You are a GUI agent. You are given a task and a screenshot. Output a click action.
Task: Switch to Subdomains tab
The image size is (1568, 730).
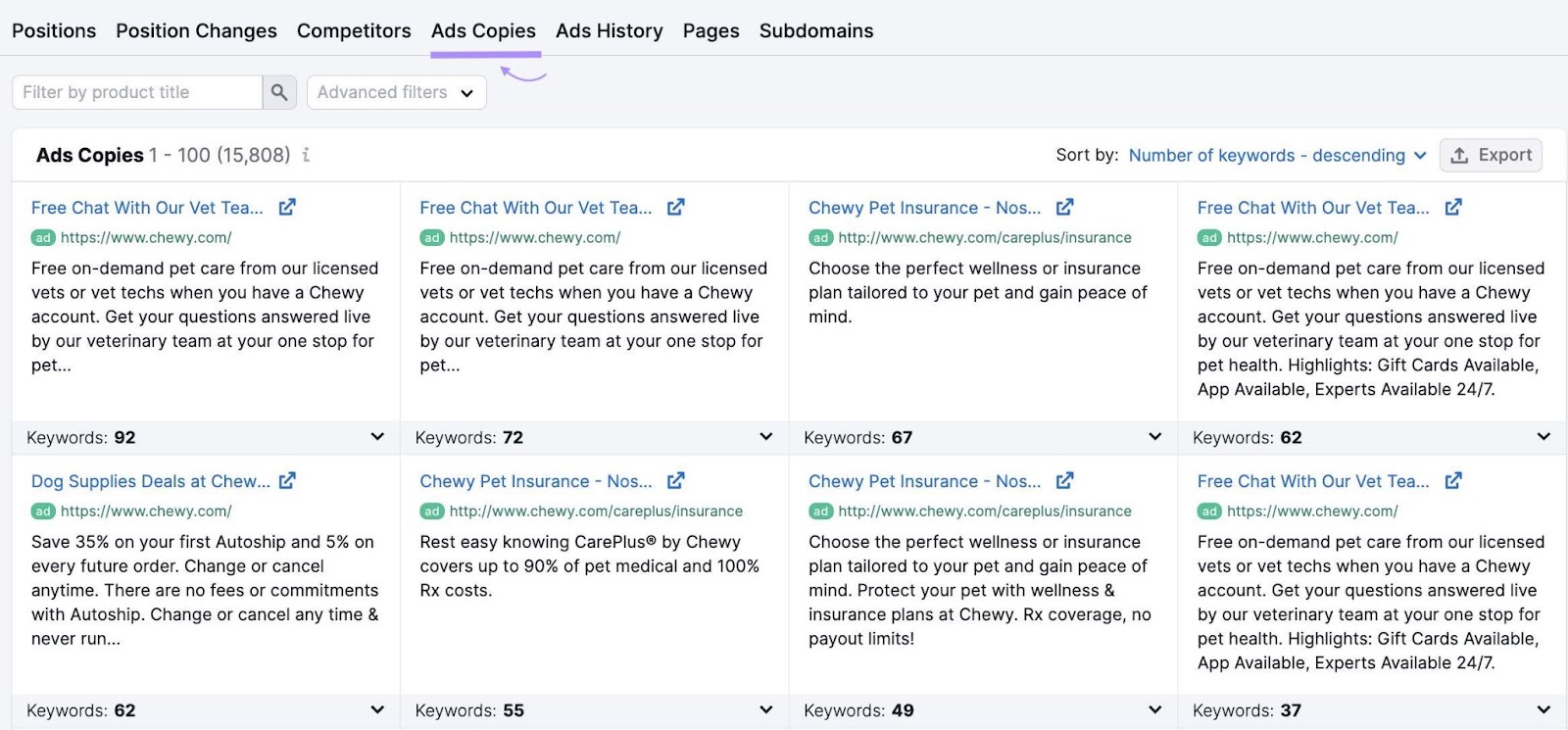click(x=816, y=30)
